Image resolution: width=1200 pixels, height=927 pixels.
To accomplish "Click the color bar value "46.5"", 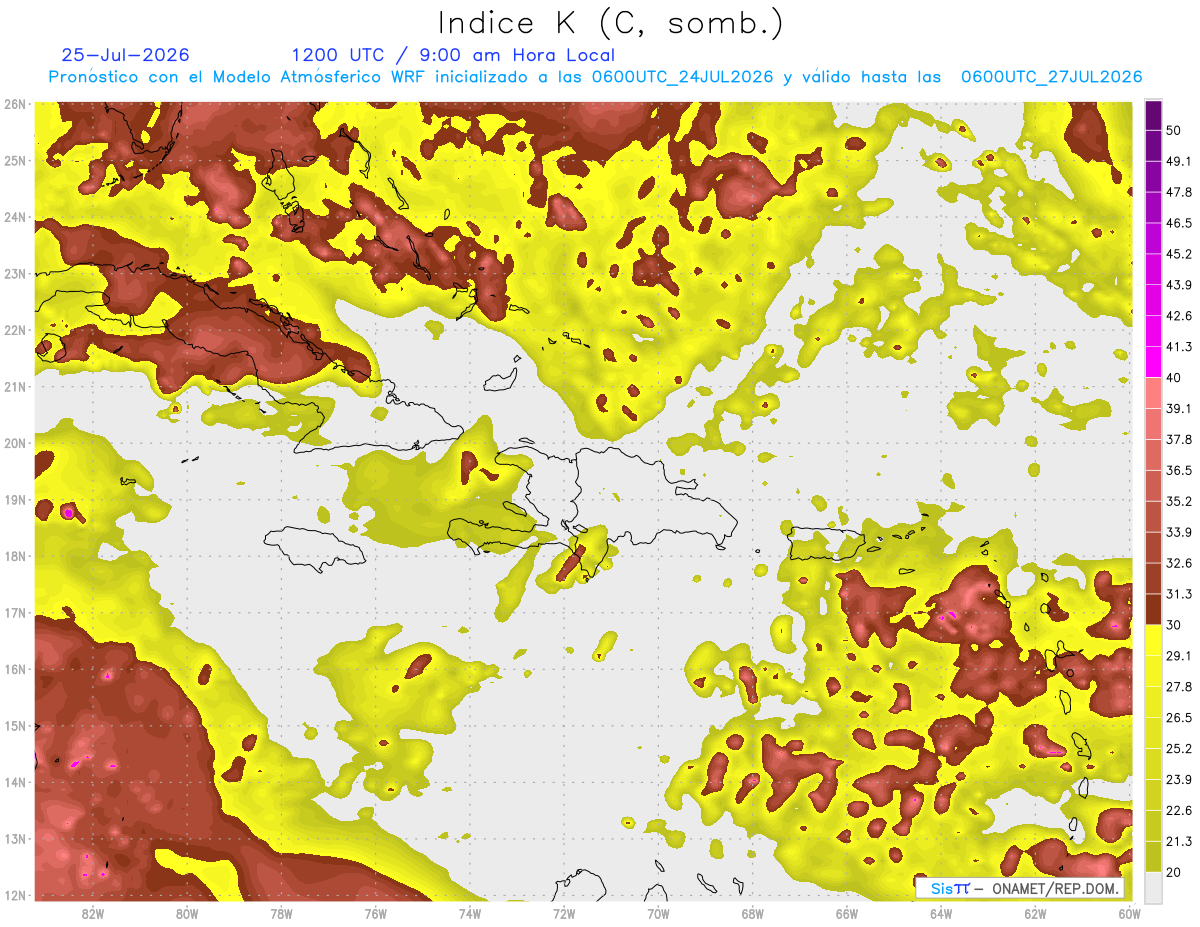I will pos(1178,223).
